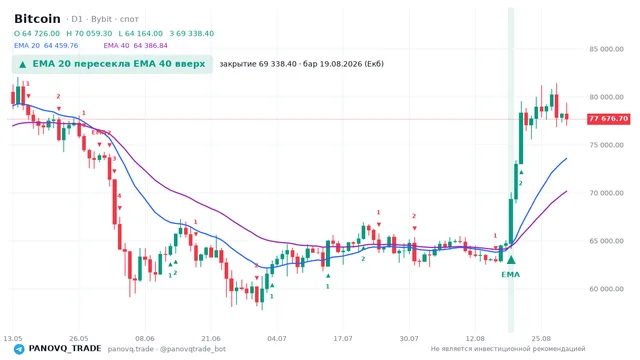This screenshot has width=640, height=360.
Task: Click the high value 'H 70 059.30'
Action: click(x=89, y=33)
